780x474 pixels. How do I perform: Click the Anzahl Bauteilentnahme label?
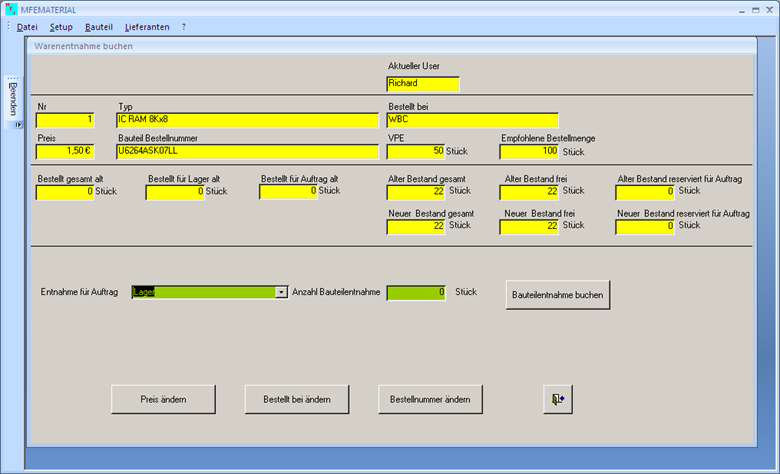pos(336,292)
